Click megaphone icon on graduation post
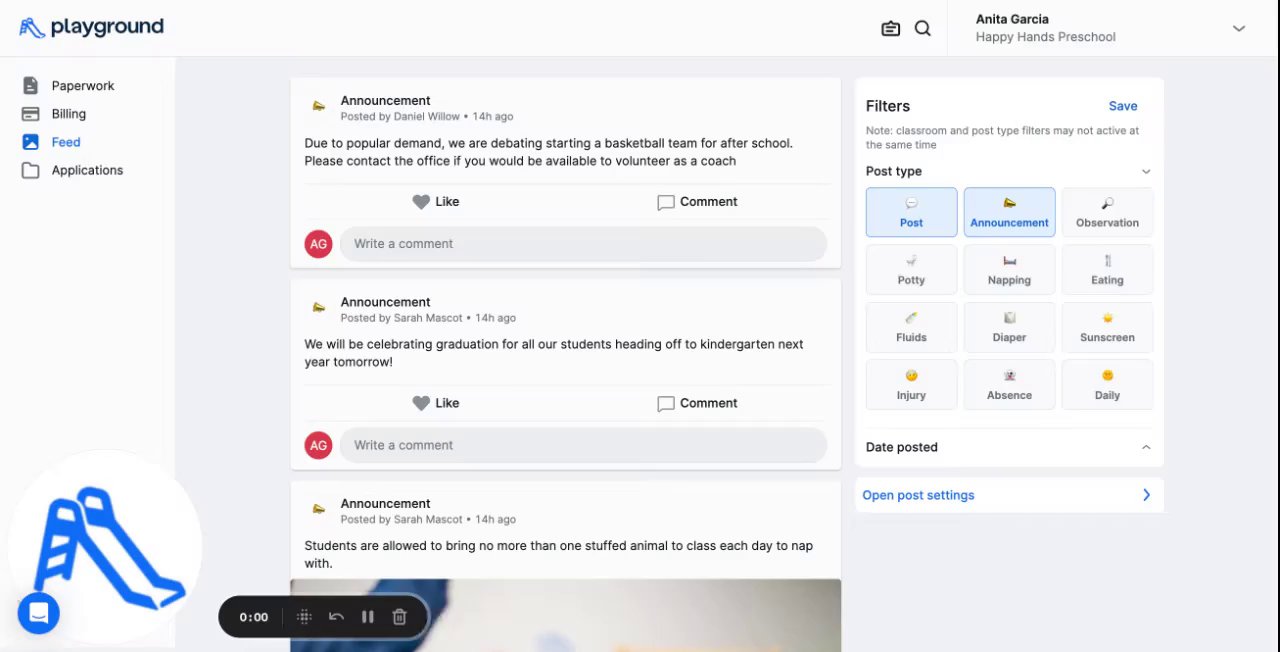 (x=319, y=308)
